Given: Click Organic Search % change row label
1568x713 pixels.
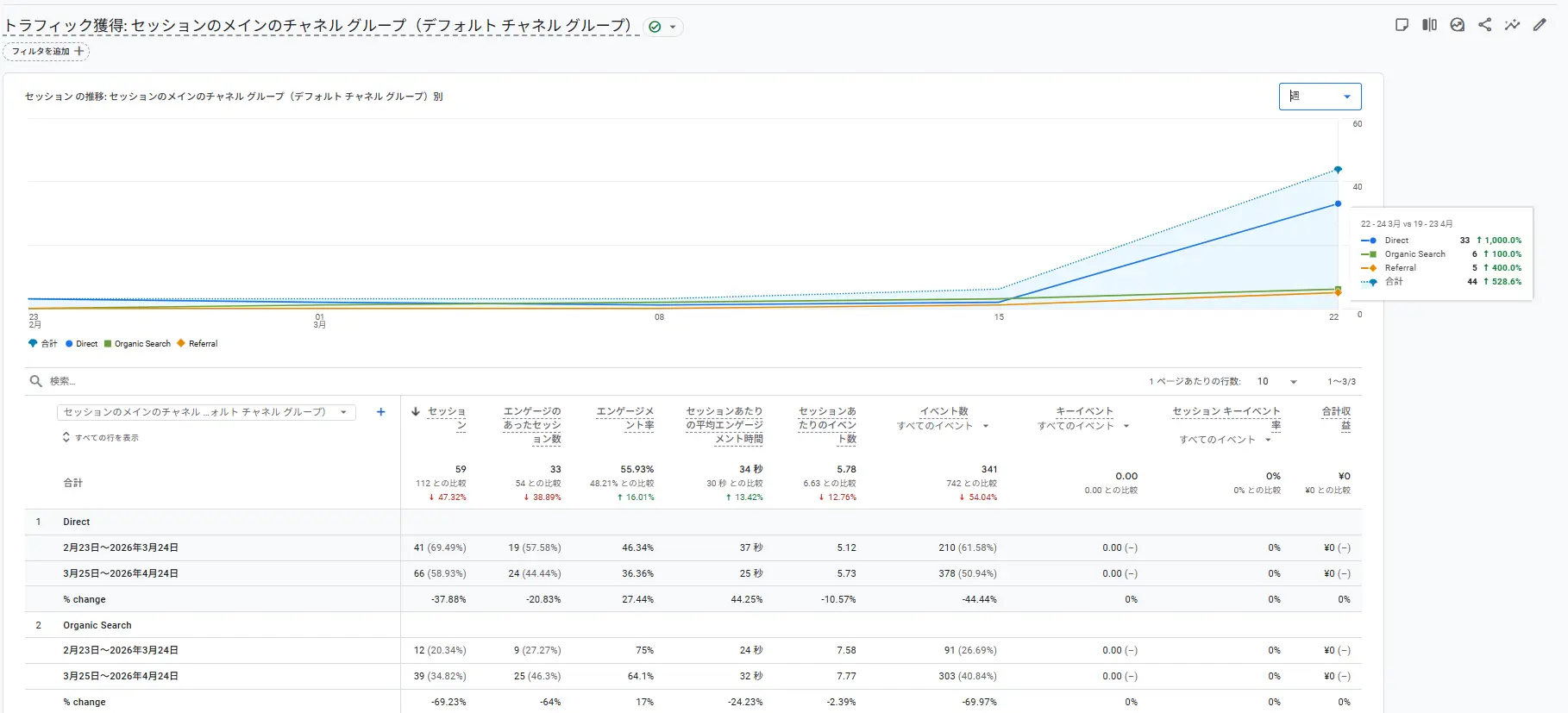Looking at the screenshot, I should click(x=85, y=702).
